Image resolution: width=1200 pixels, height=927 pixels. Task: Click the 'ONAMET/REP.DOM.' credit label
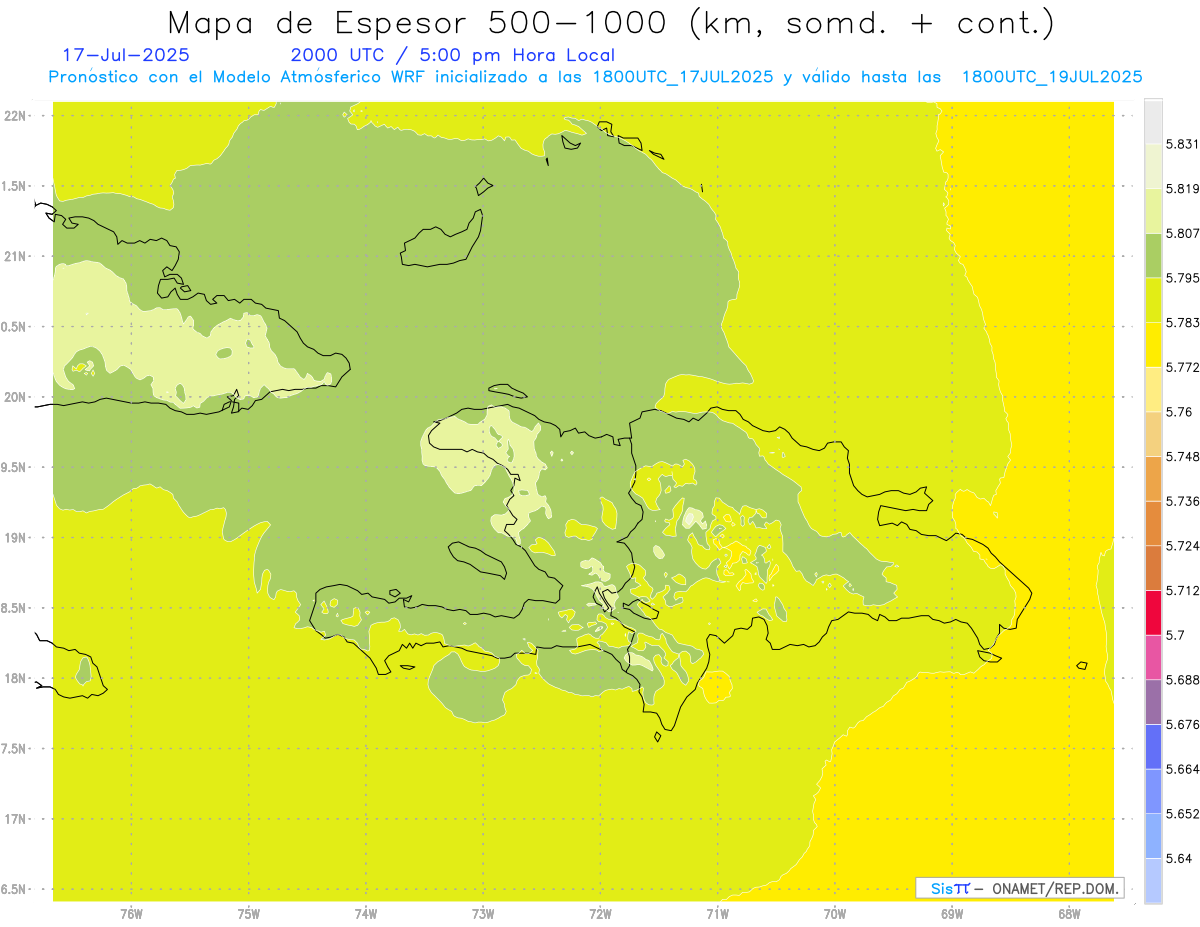[1055, 888]
